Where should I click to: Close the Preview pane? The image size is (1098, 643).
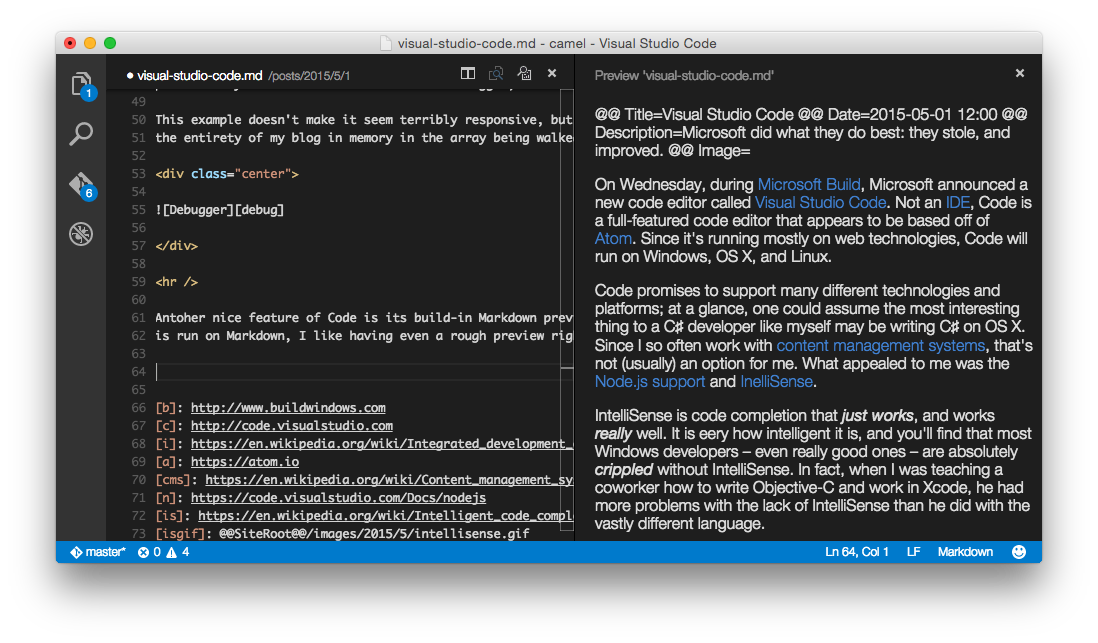1020,73
